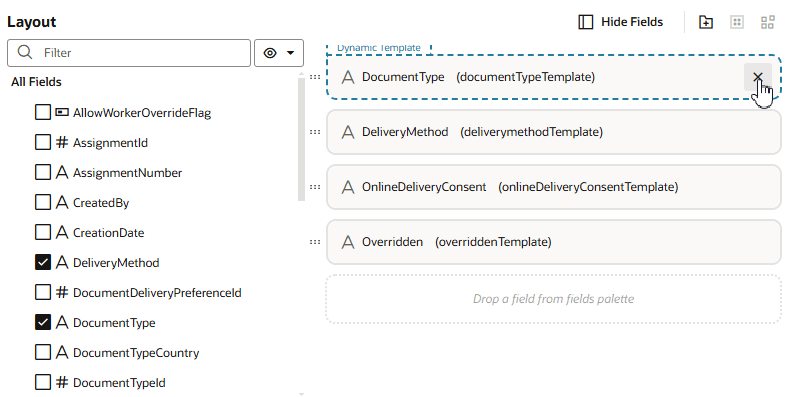Screen dimensions: 791x397
Task: Click Hide Fields button
Action: (x=620, y=22)
